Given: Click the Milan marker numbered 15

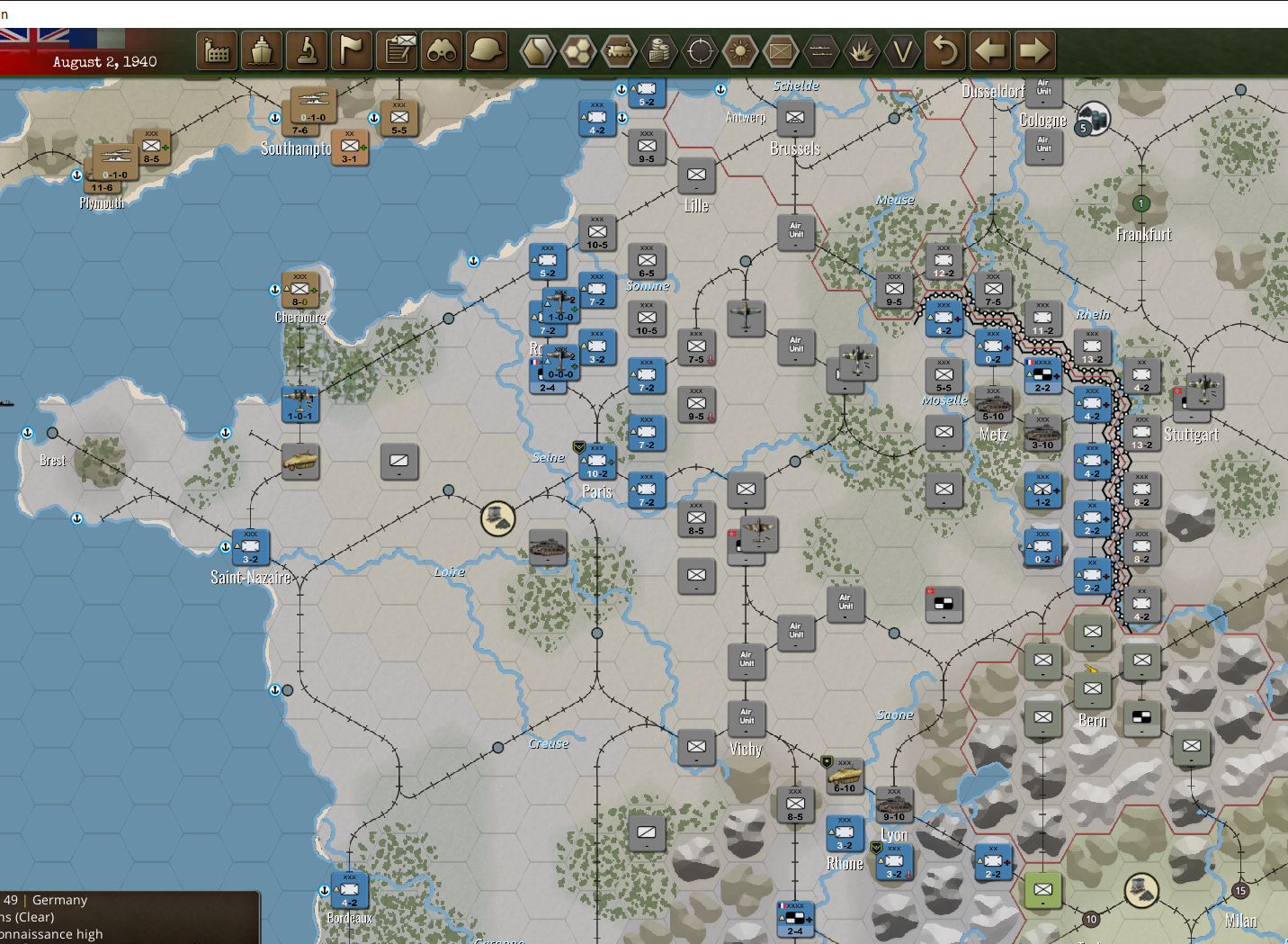Looking at the screenshot, I should (x=1240, y=891).
